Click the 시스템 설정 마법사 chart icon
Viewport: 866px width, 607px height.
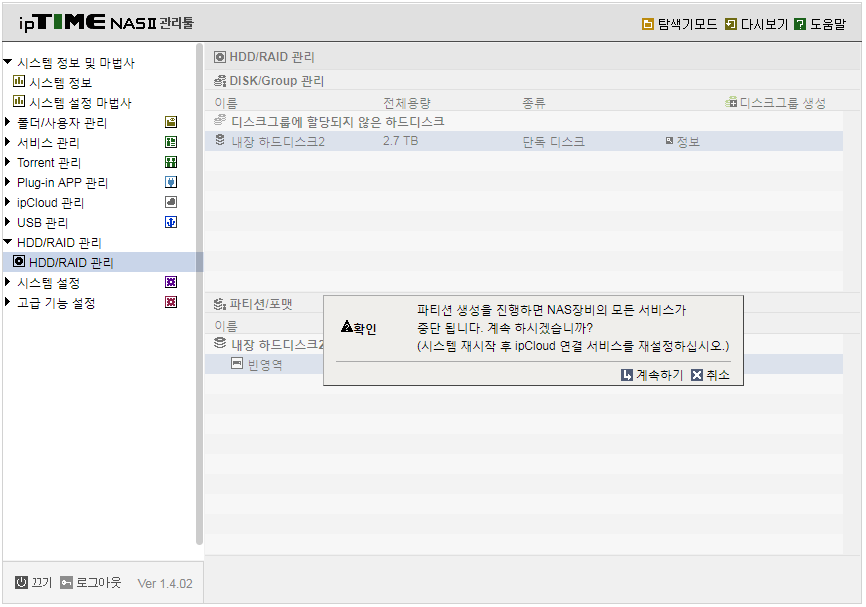[x=19, y=101]
